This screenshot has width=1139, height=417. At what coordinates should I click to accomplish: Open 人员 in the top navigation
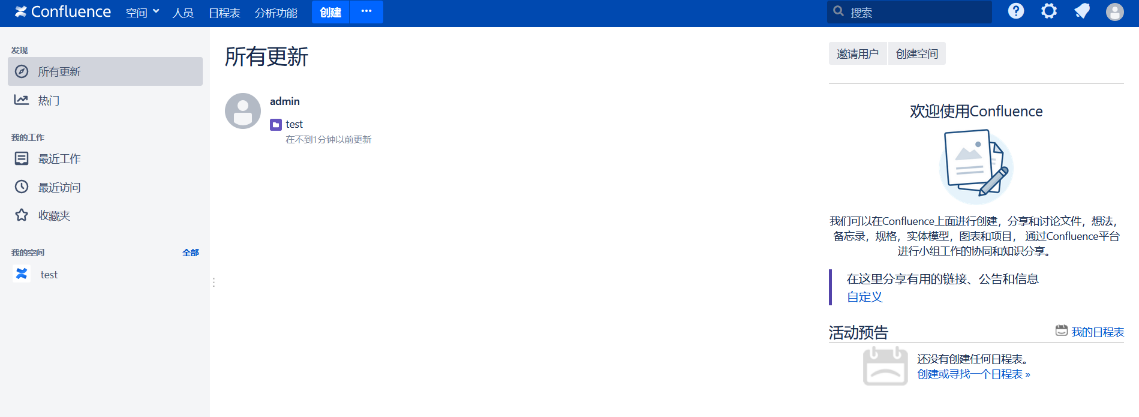[x=183, y=12]
